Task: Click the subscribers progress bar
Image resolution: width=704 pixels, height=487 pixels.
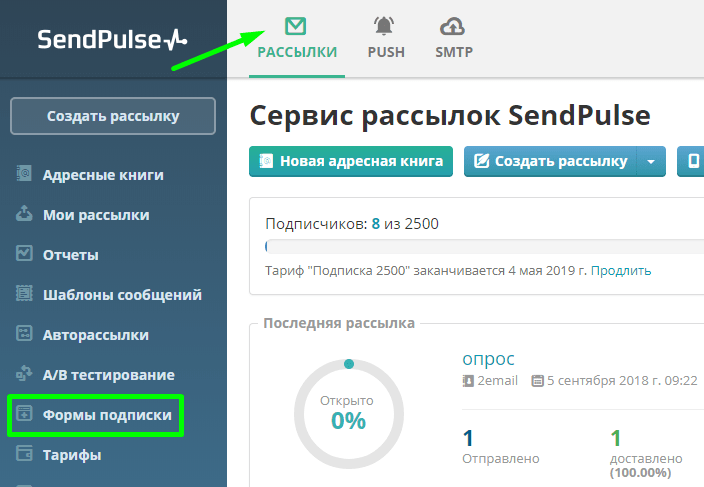Action: pos(484,246)
